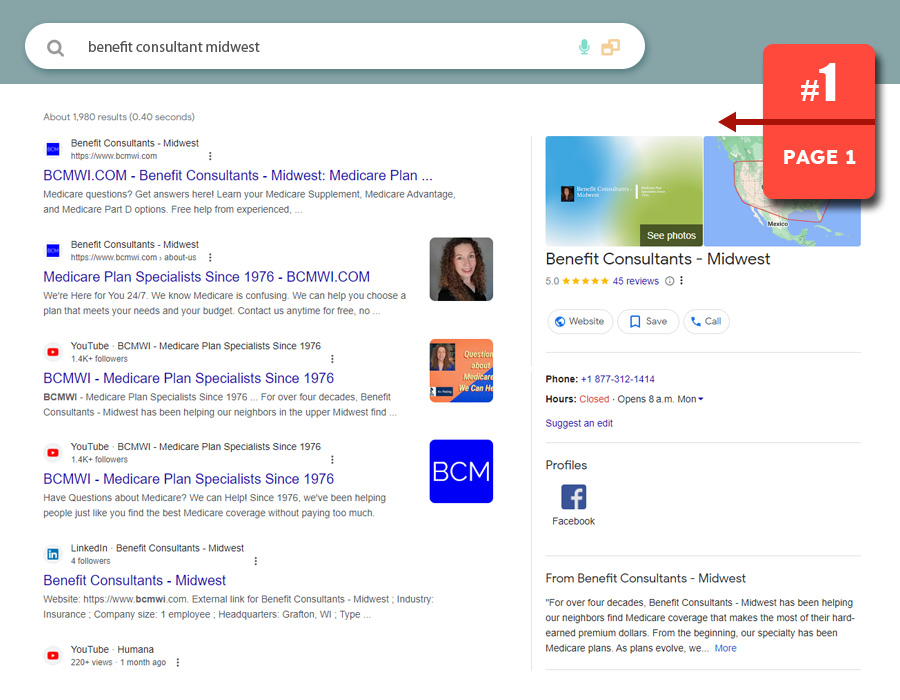Call phone number +1 877-312-1414
Image resolution: width=900 pixels, height=700 pixels.
[618, 379]
